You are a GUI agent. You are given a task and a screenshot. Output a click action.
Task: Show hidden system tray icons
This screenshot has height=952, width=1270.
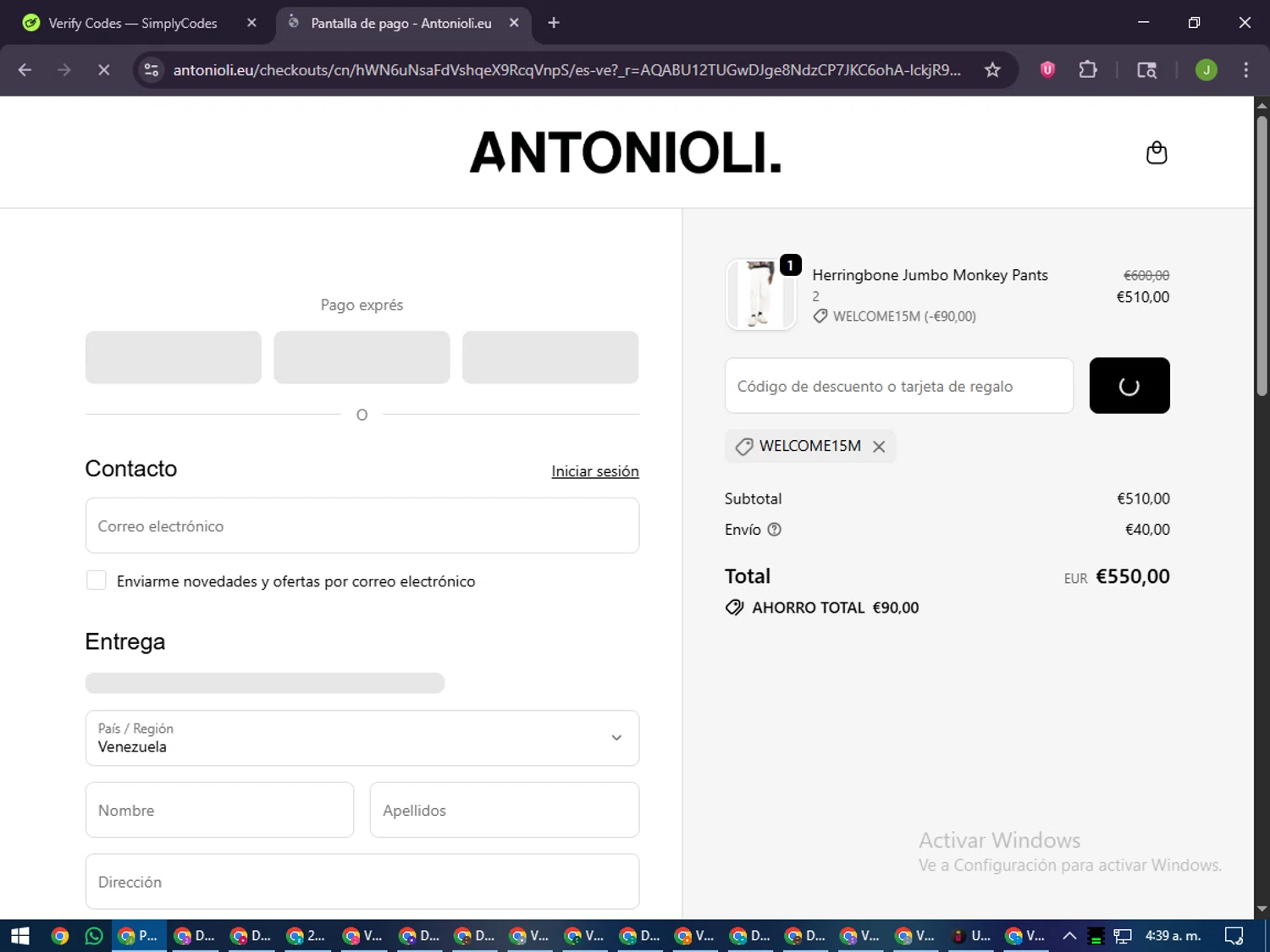coord(1069,936)
